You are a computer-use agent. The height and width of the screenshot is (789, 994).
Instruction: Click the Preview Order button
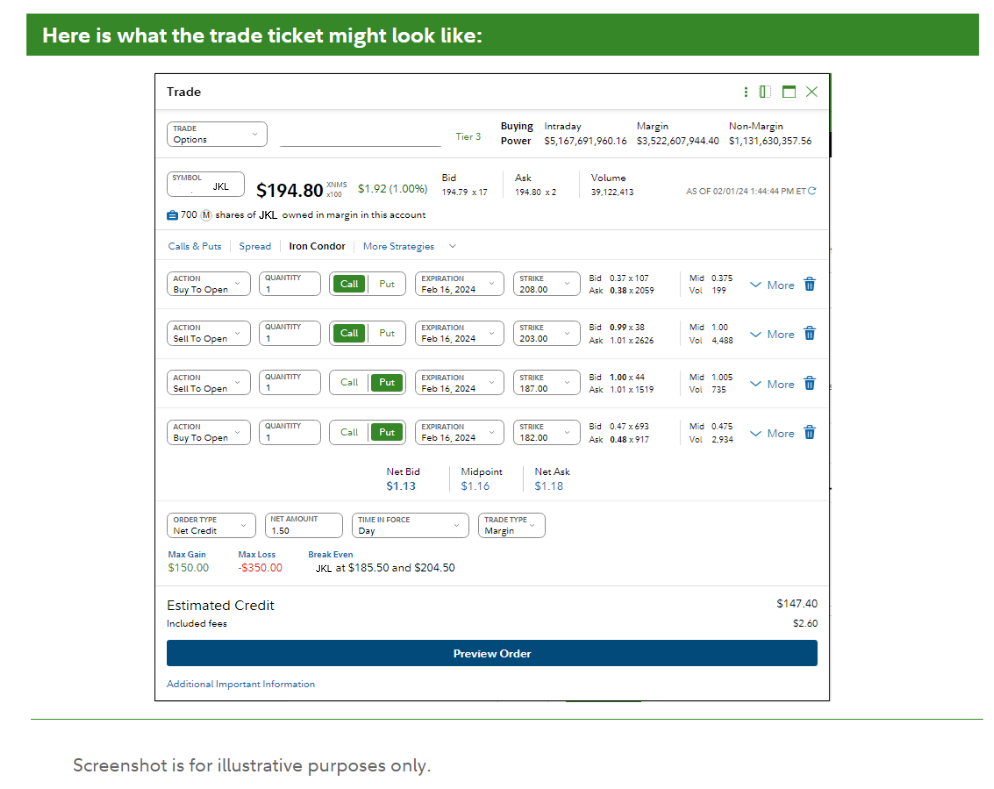[x=492, y=654]
